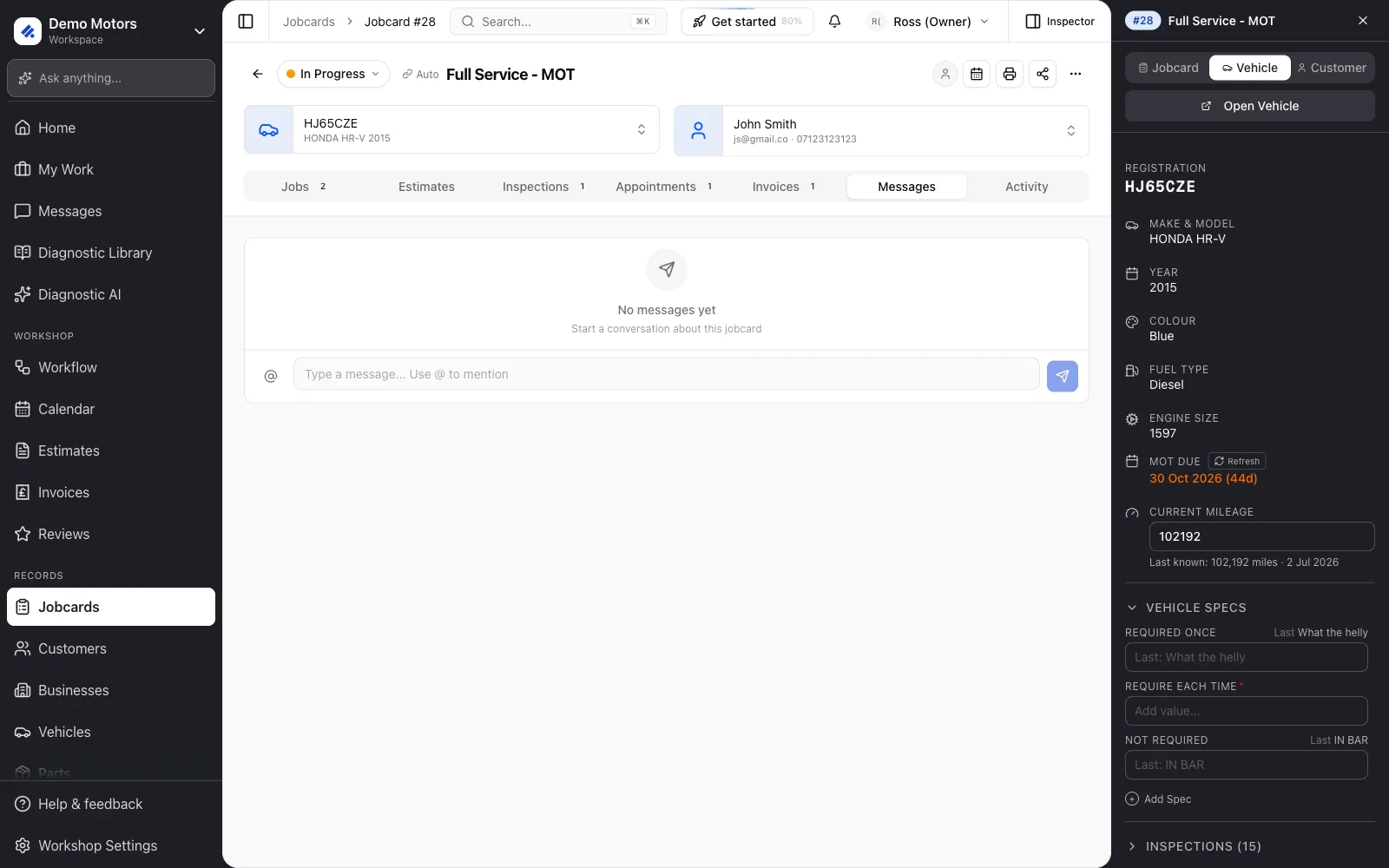Open the three-dot more options menu
Screen dimensions: 1389x868
click(x=1076, y=75)
